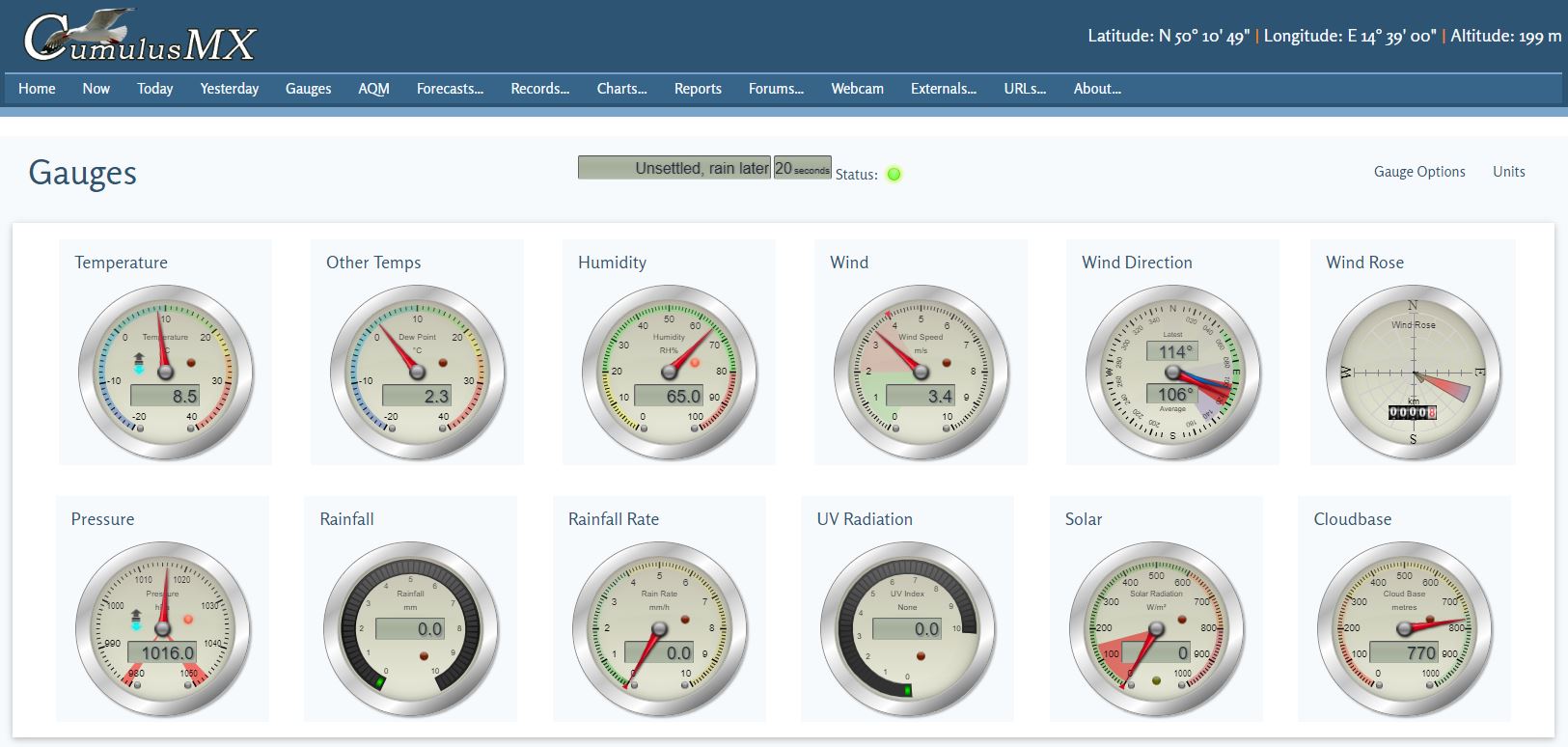The height and width of the screenshot is (747, 1568).
Task: Click the CumulusMX seagull logo
Action: coord(140,37)
